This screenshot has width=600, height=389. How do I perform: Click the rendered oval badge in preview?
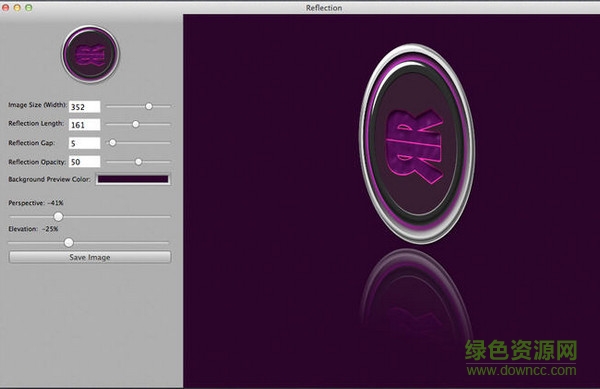click(417, 143)
